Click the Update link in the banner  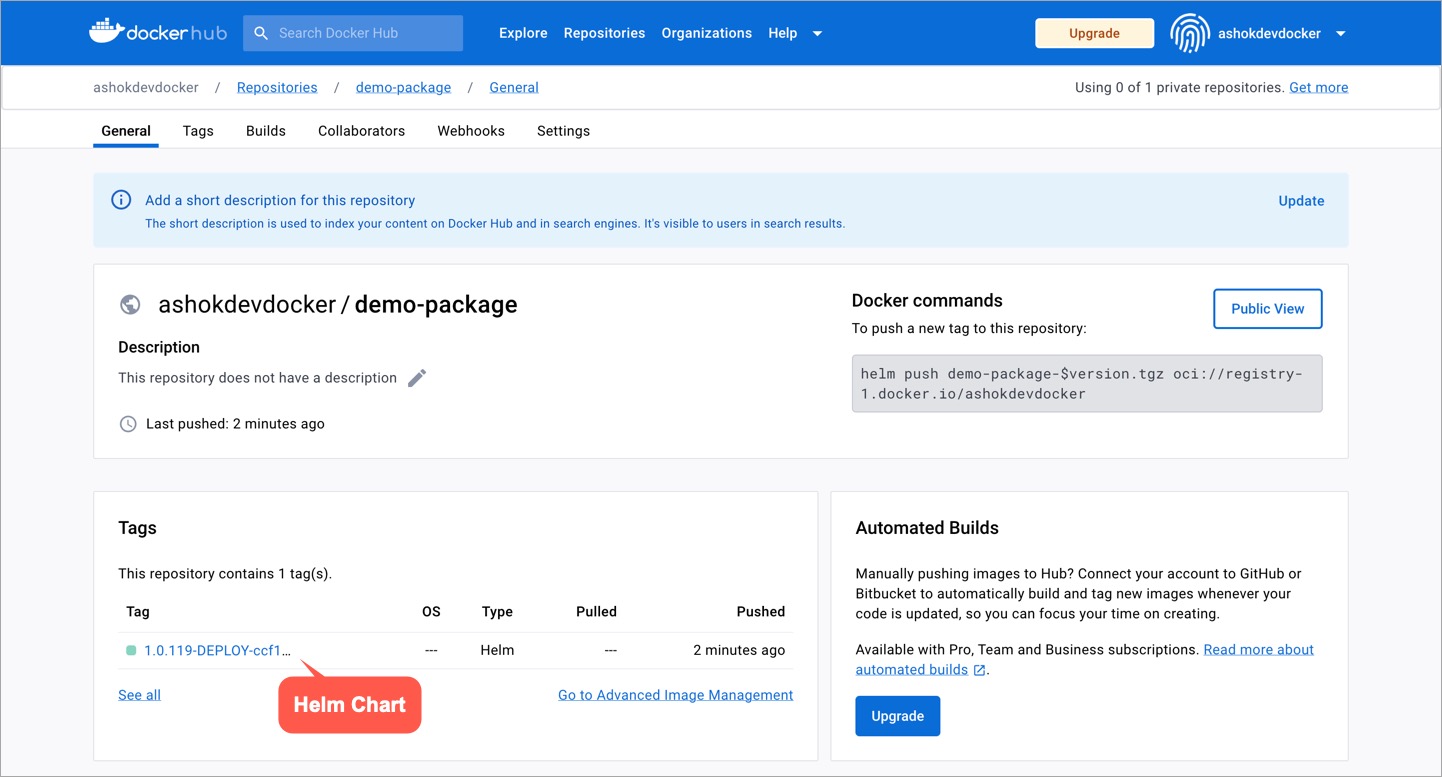pos(1301,201)
